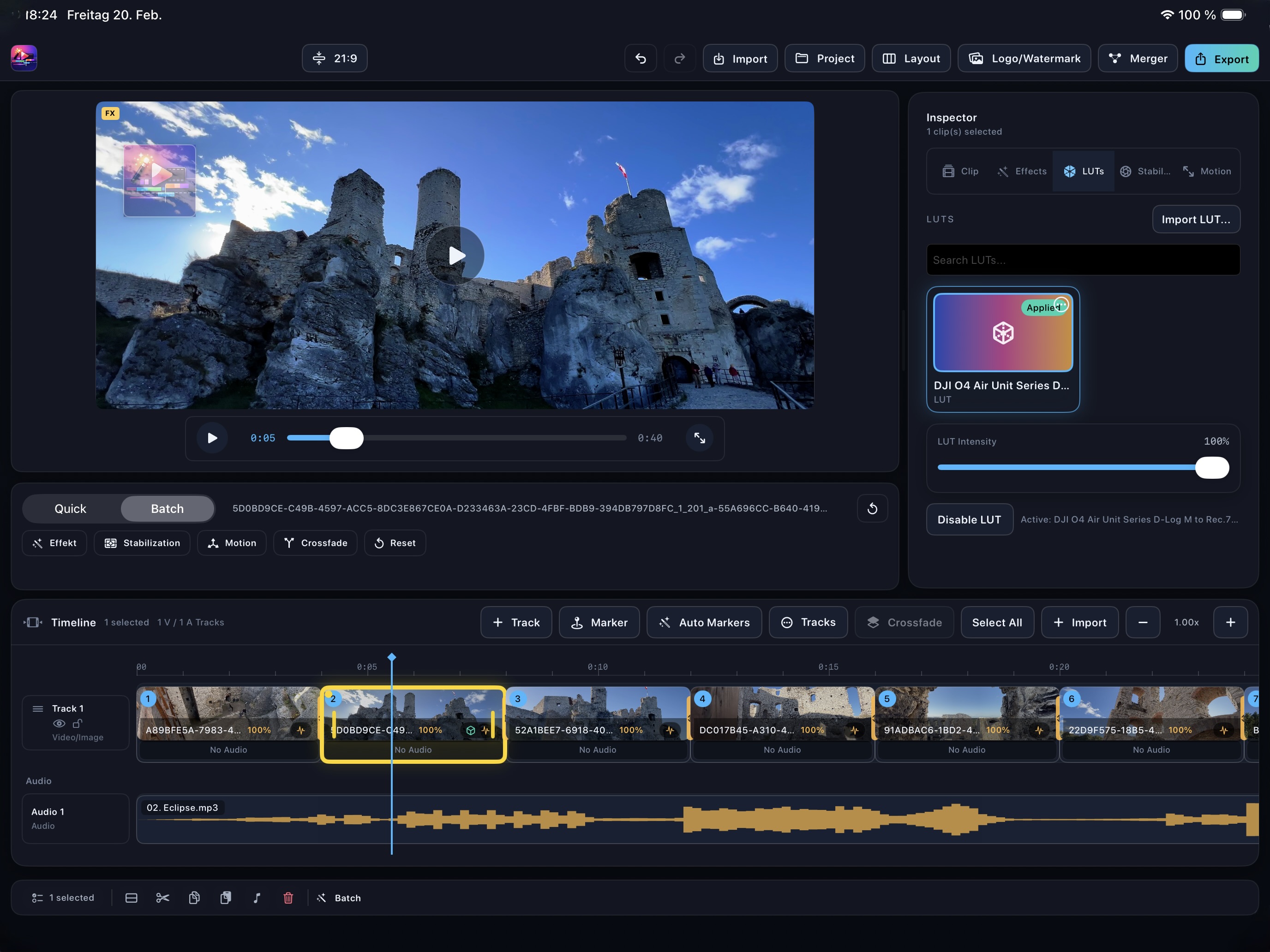Click the Import LUT... button

click(1196, 219)
